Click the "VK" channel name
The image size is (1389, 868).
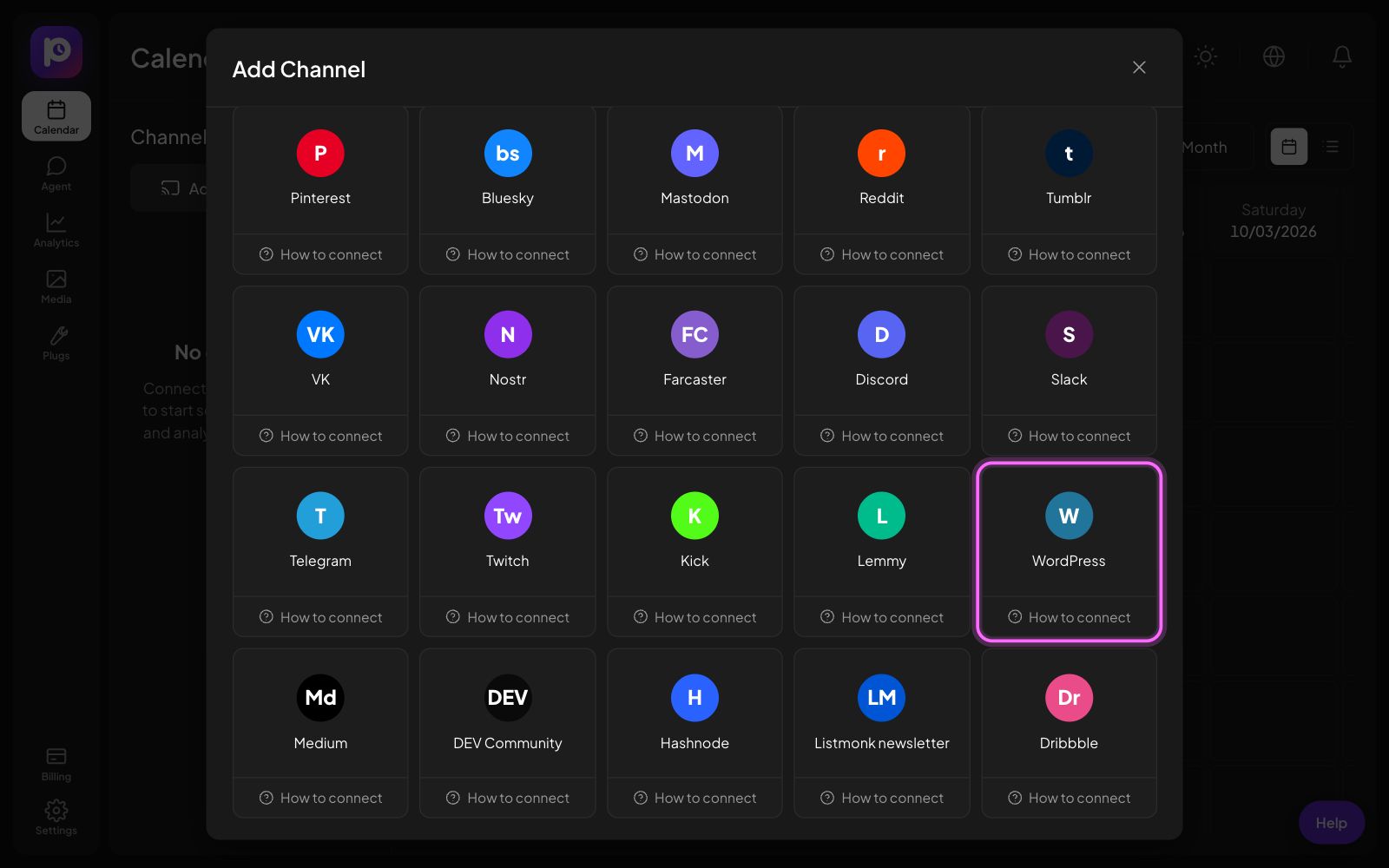pyautogui.click(x=320, y=379)
